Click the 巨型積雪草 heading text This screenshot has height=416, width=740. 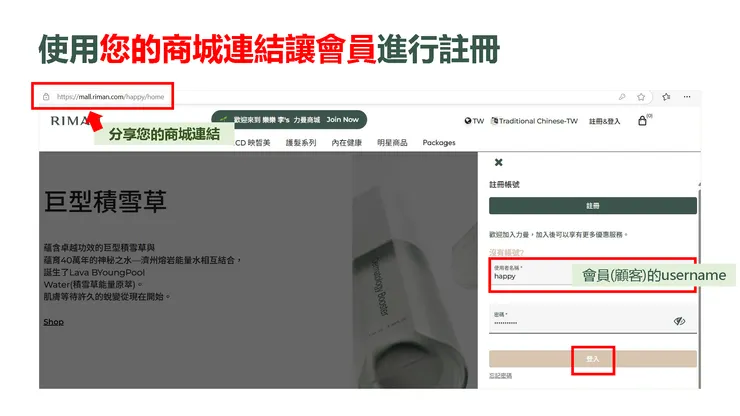coord(105,202)
